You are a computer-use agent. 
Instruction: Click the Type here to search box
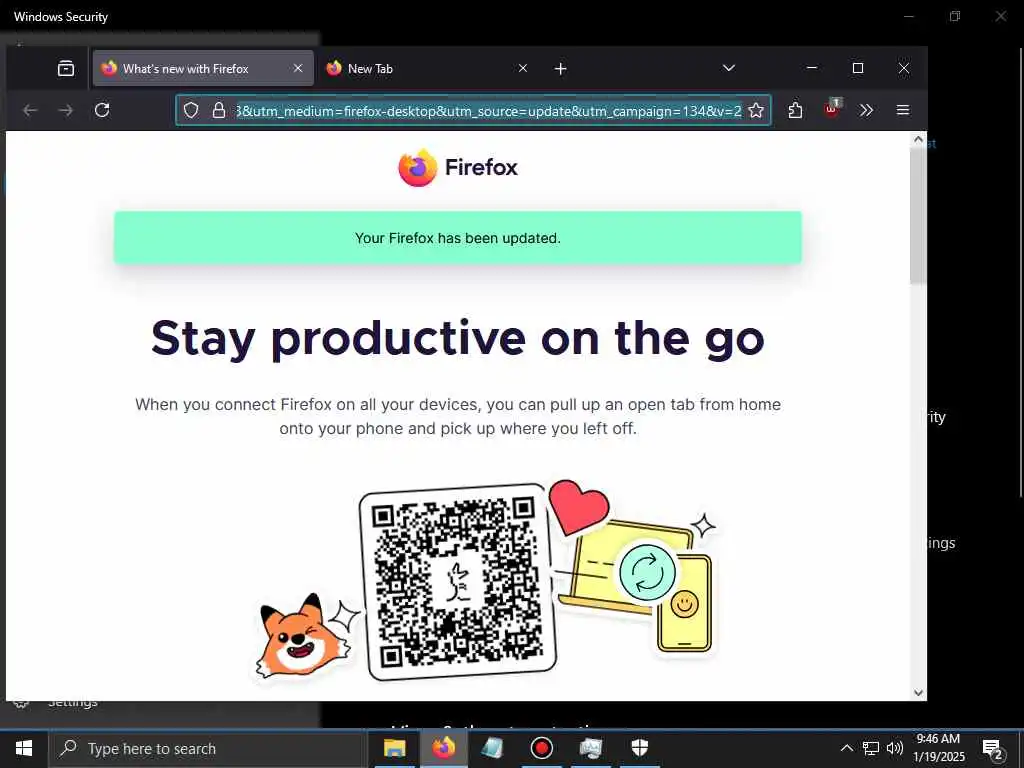(208, 748)
